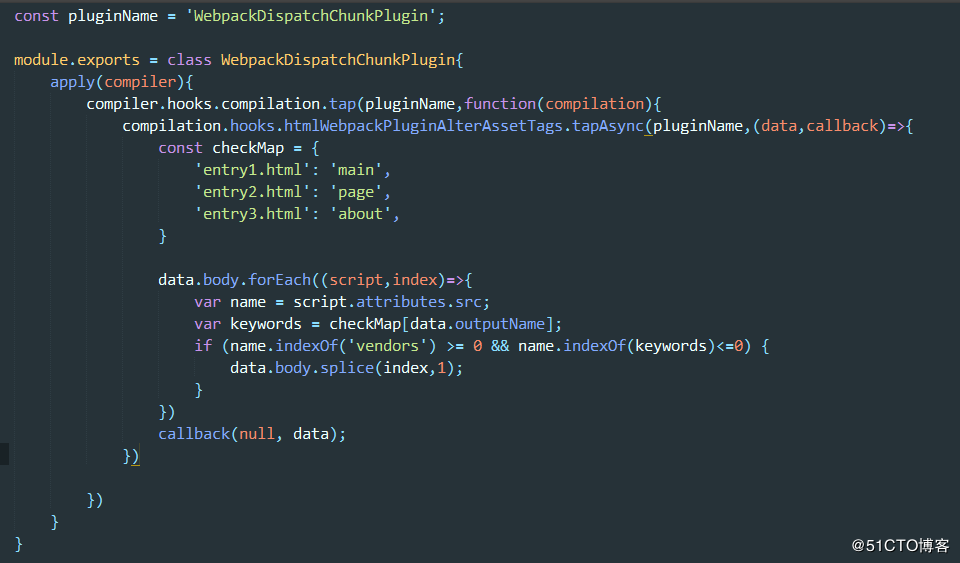Click the 'main' string value

[x=356, y=170]
